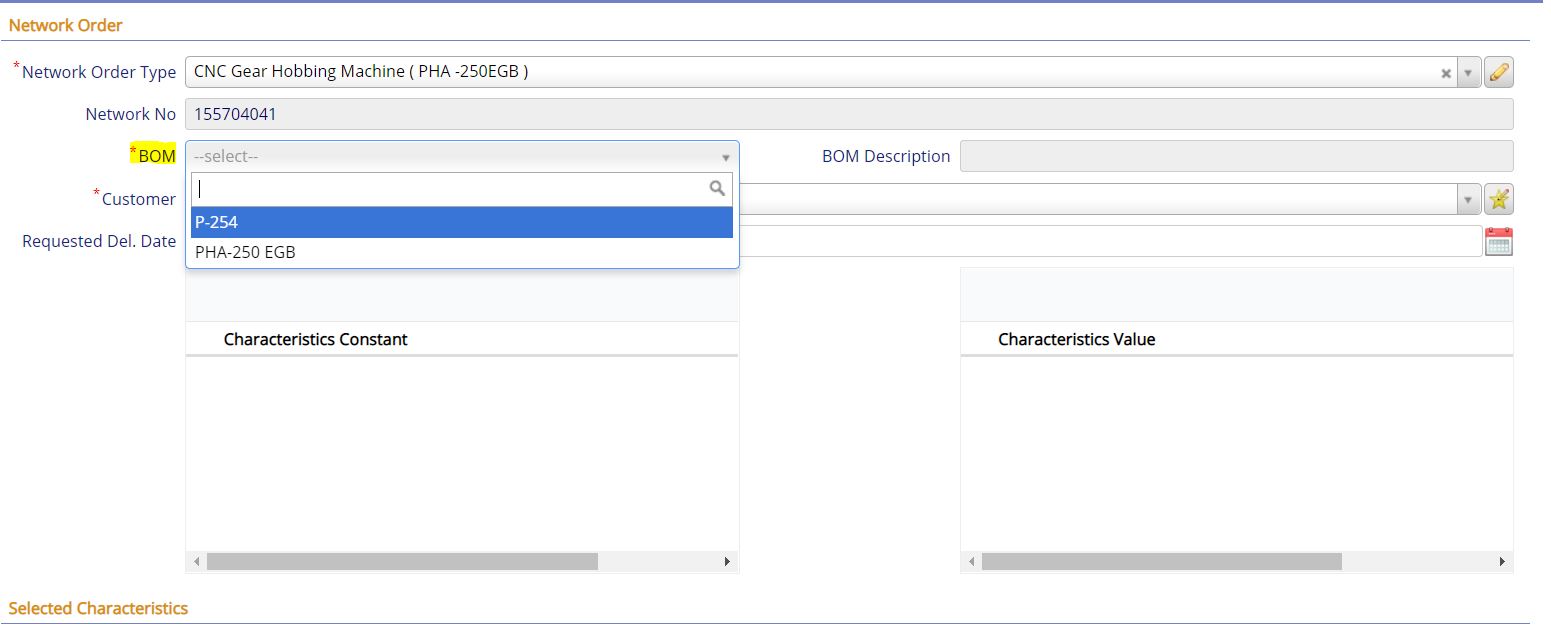The width and height of the screenshot is (1551, 628).
Task: Clear the Network Order Type selection with x
Action: 1446,73
